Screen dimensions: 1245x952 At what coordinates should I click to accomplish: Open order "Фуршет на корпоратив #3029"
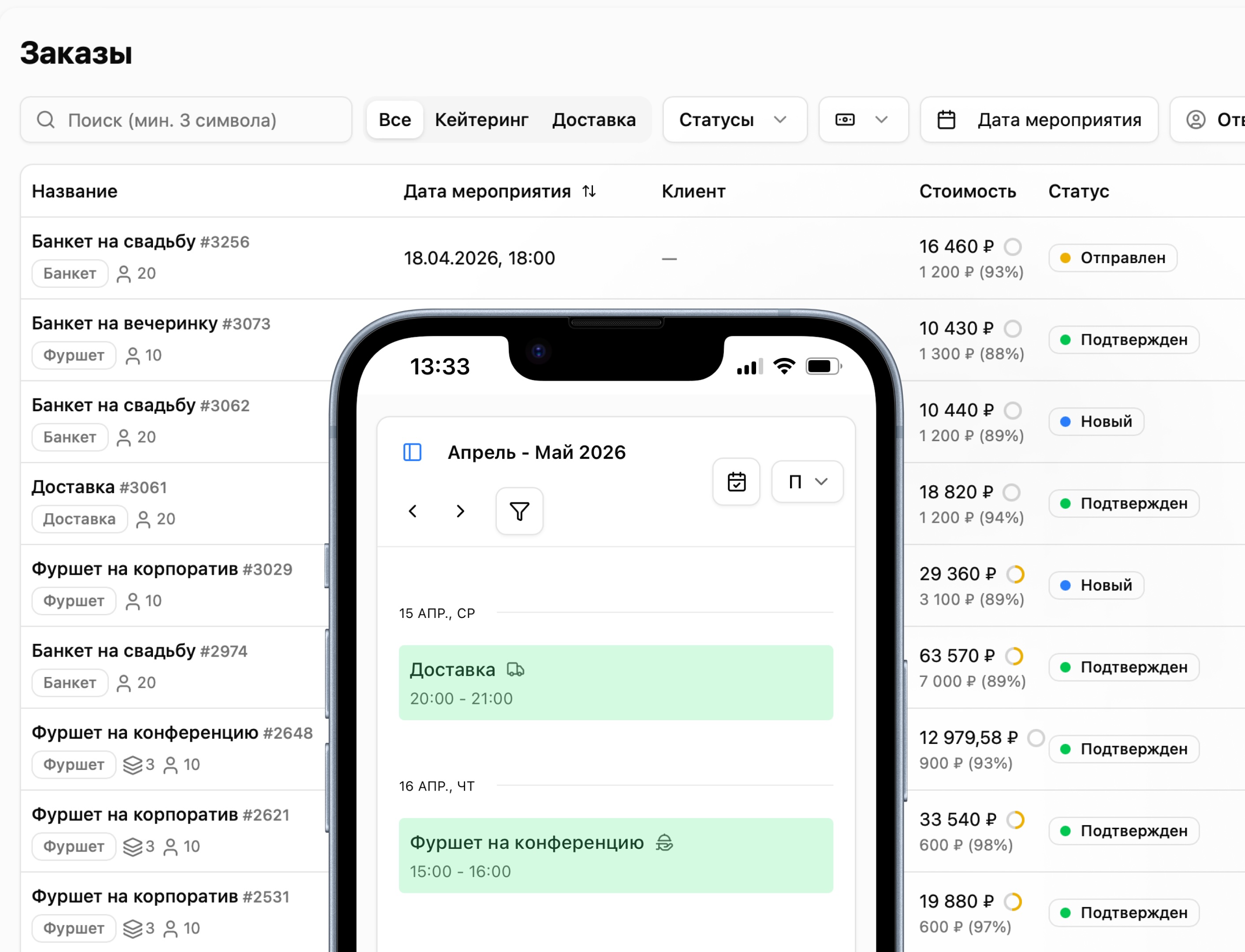[161, 569]
